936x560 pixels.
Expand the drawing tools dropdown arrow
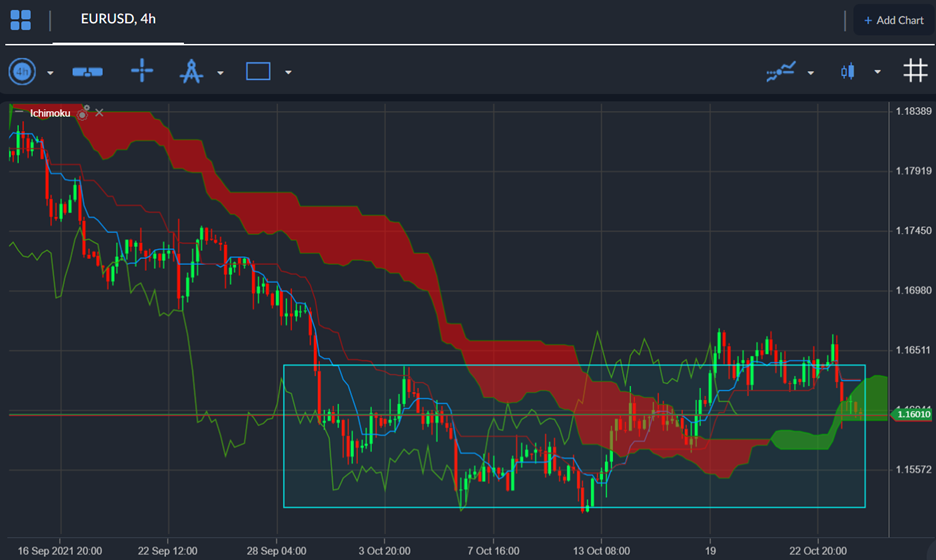[x=220, y=73]
